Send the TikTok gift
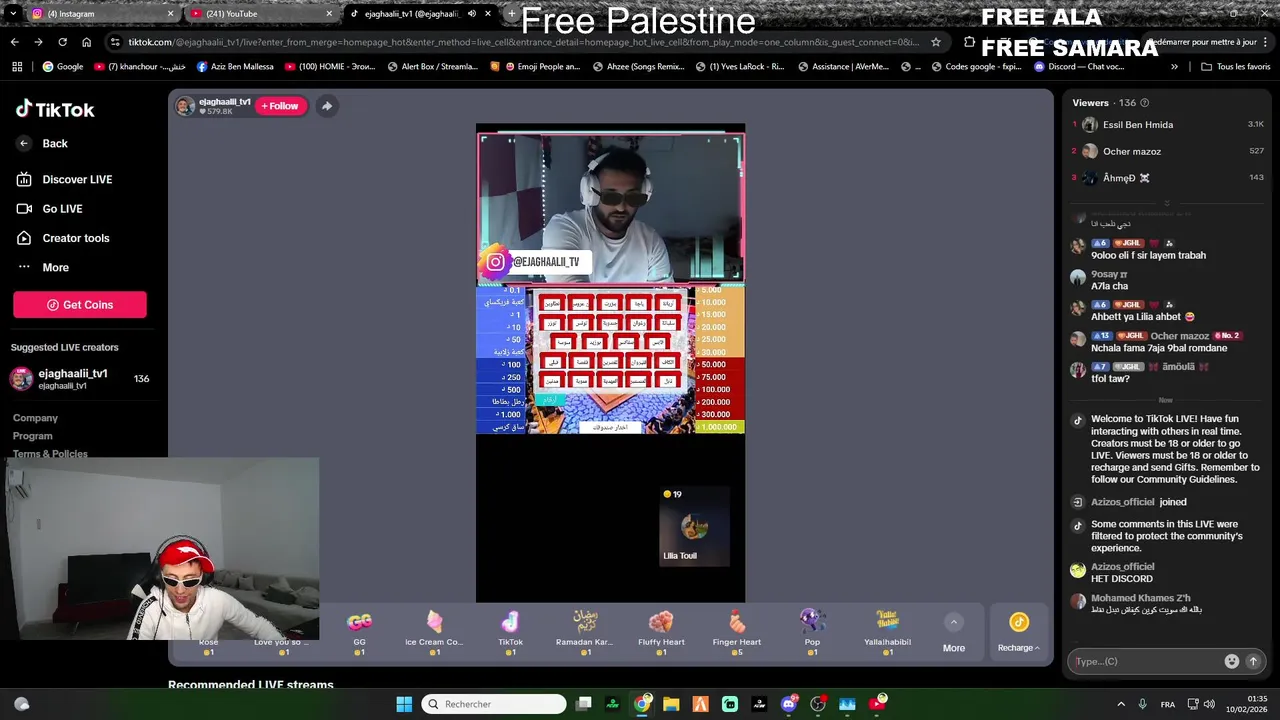 (x=510, y=632)
